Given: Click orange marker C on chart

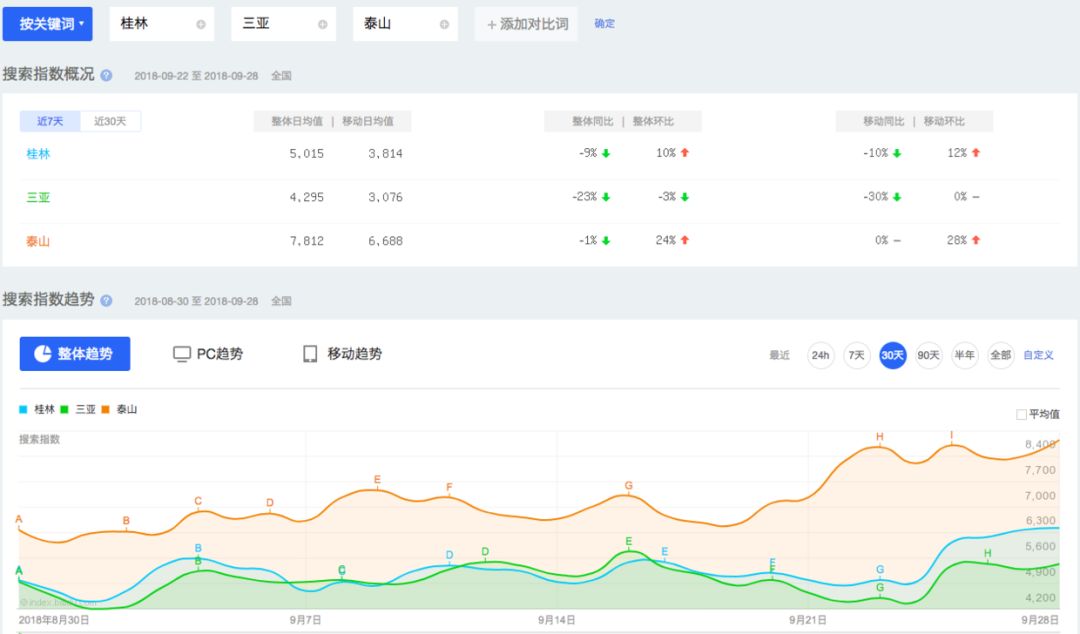Looking at the screenshot, I should [198, 501].
